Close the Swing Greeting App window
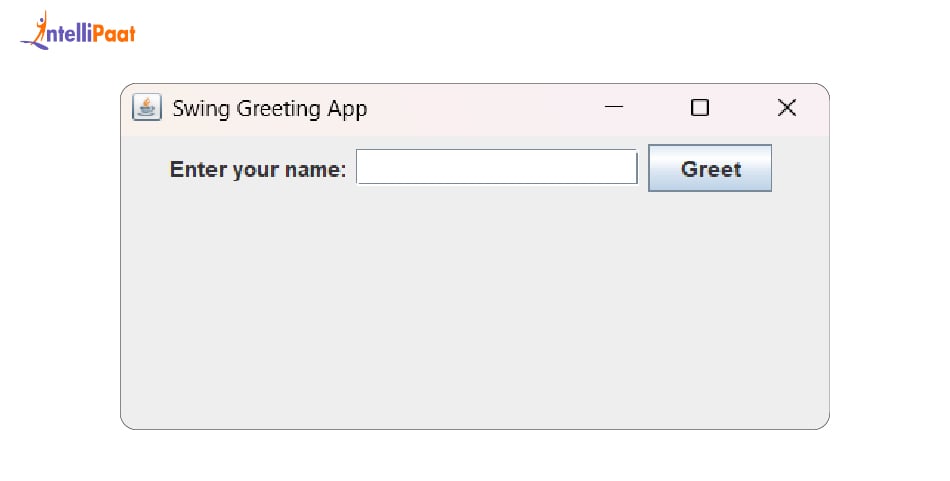The width and height of the screenshot is (950, 481). click(786, 107)
